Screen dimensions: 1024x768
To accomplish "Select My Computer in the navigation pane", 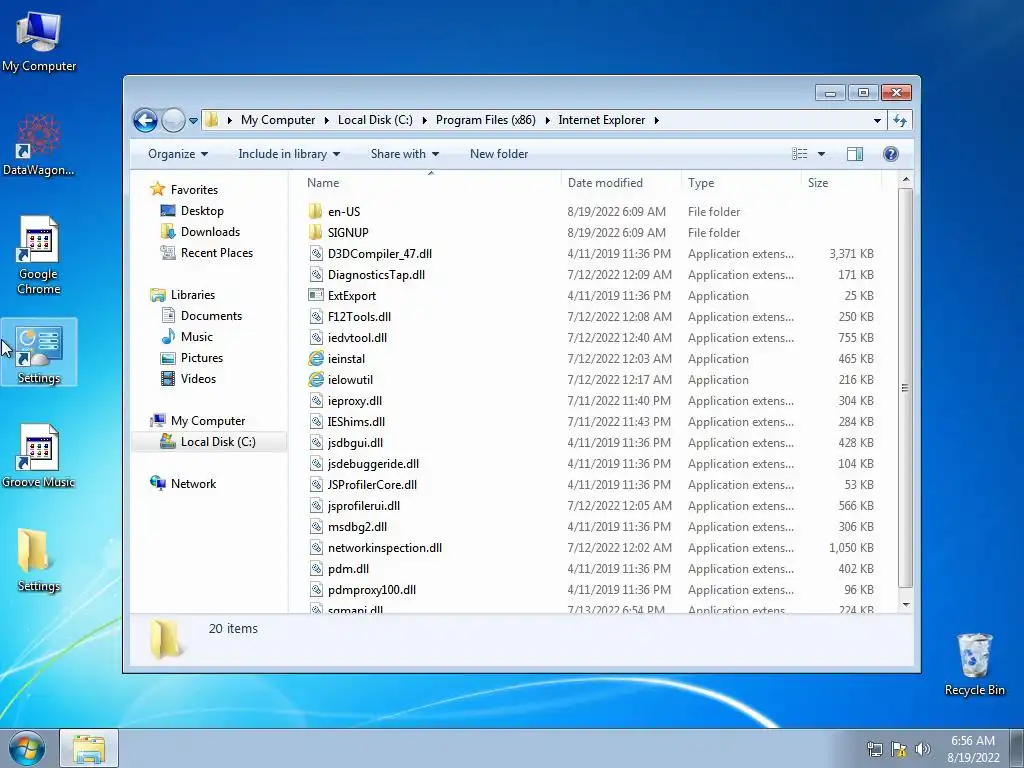I will tap(208, 421).
